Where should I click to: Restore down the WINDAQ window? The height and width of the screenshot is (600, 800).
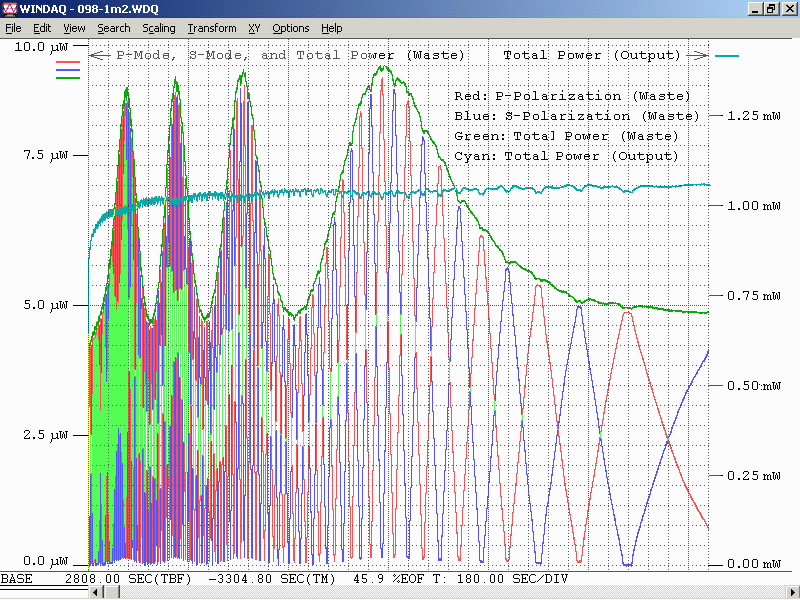click(x=772, y=8)
